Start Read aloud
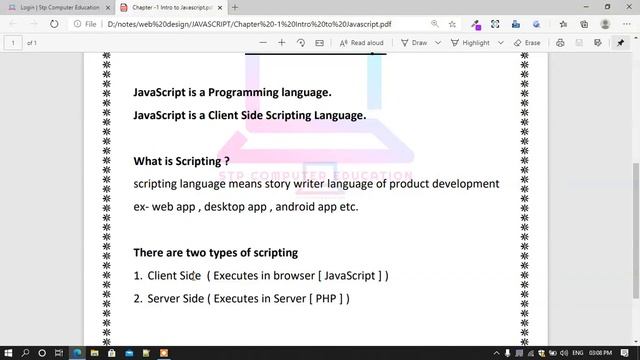Viewport: 640px width, 360px height. (x=362, y=42)
